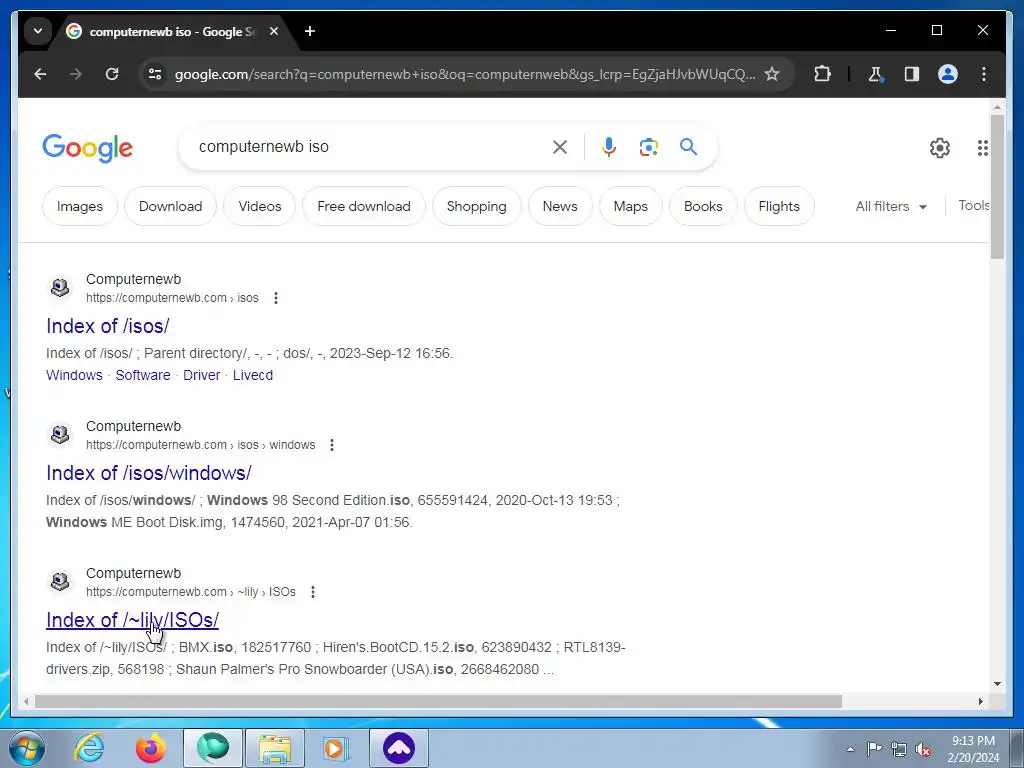The image size is (1024, 768).
Task: Switch to Shopping results
Action: (477, 206)
